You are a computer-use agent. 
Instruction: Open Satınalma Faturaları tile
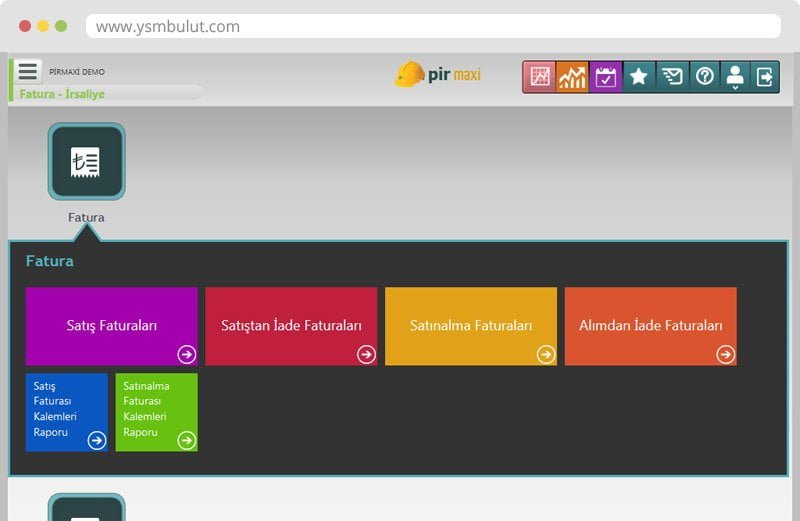pyautogui.click(x=470, y=326)
